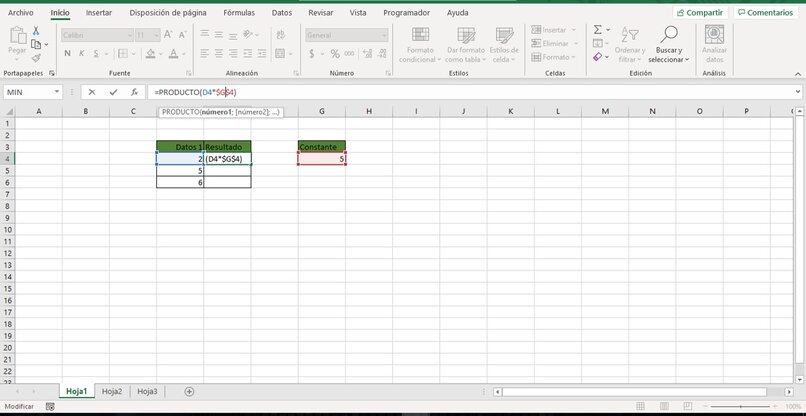This screenshot has height=416, width=806.
Task: Click the AutoSum sigma icon
Action: click(597, 30)
